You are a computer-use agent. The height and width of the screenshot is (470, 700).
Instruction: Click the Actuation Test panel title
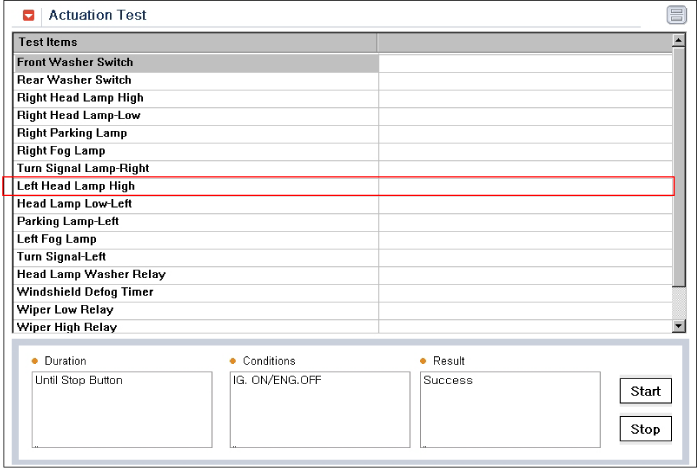97,16
